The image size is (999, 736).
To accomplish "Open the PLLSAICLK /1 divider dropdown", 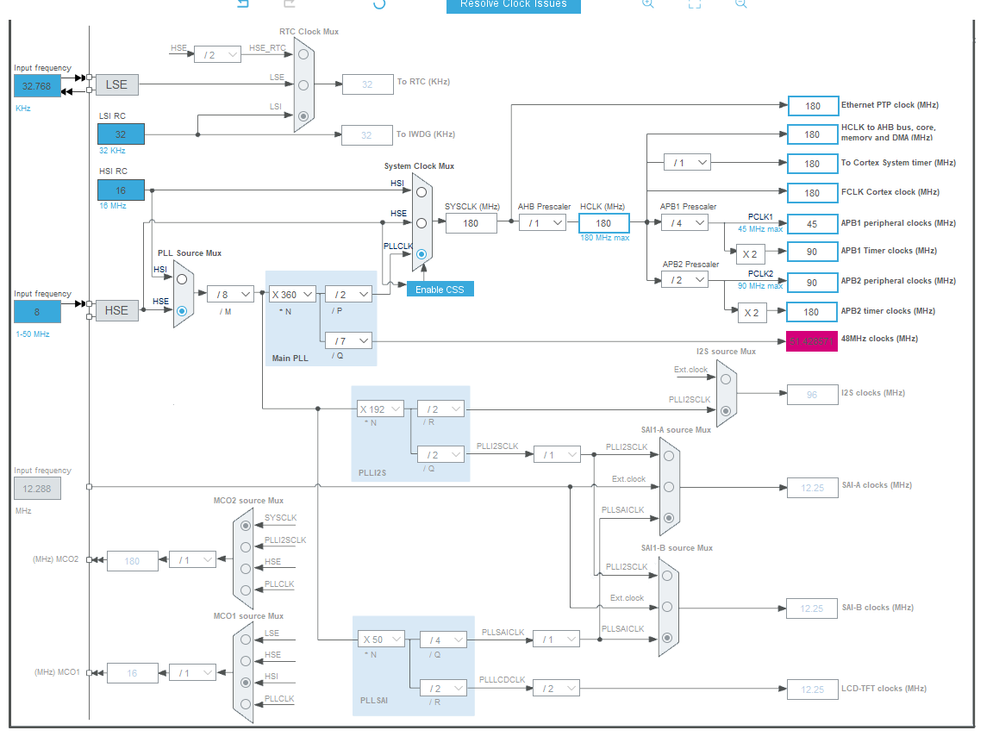I will [x=556, y=639].
